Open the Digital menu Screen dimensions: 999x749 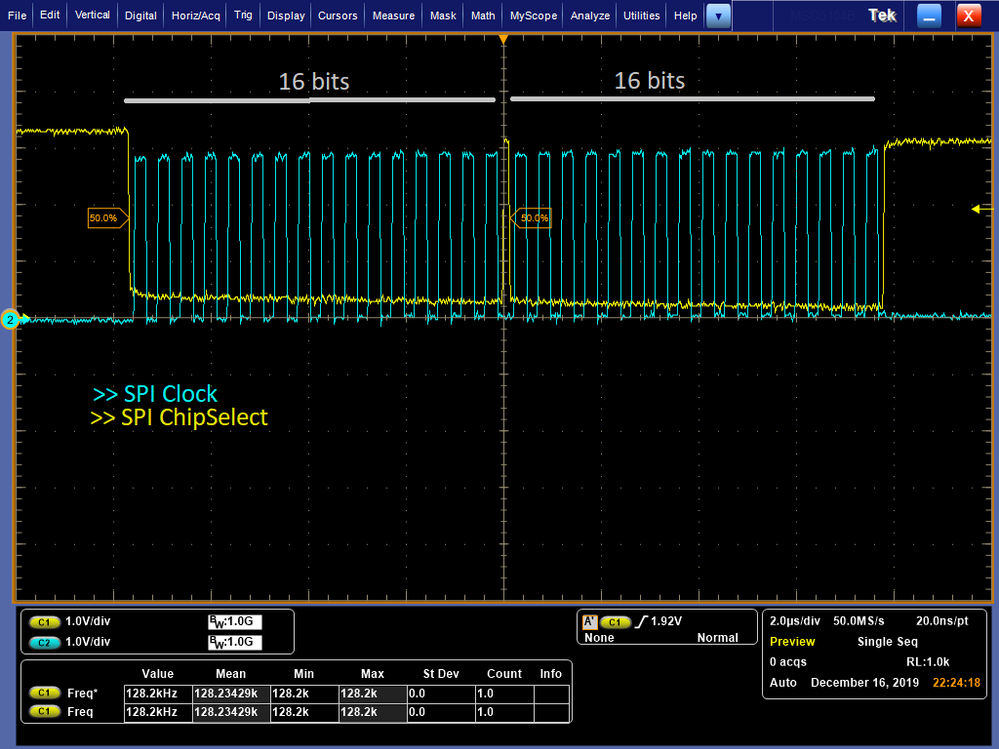[141, 15]
